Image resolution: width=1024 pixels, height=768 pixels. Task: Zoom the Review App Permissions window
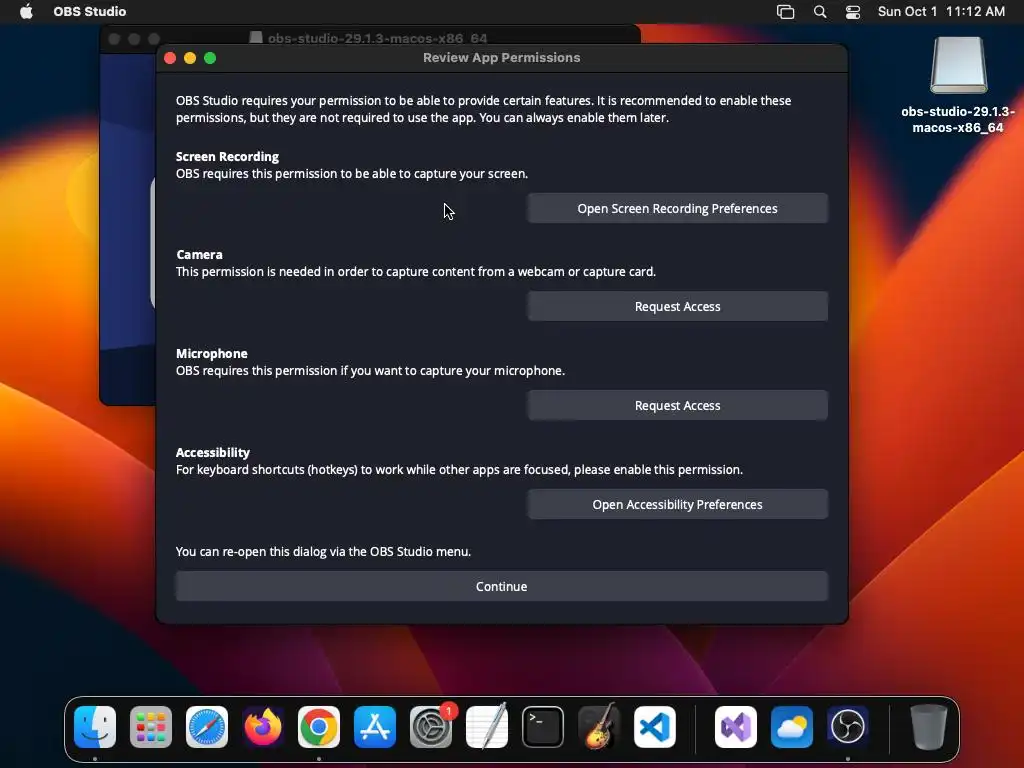[x=210, y=58]
